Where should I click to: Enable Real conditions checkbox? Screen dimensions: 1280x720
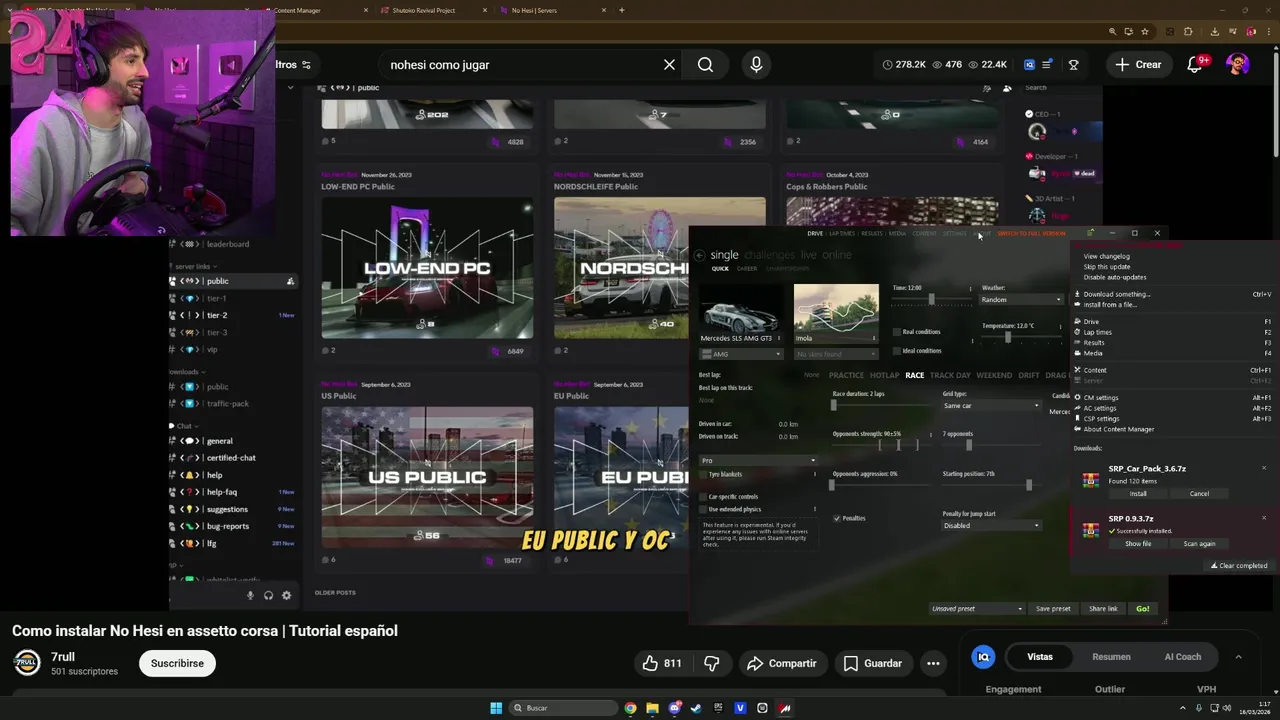897,332
